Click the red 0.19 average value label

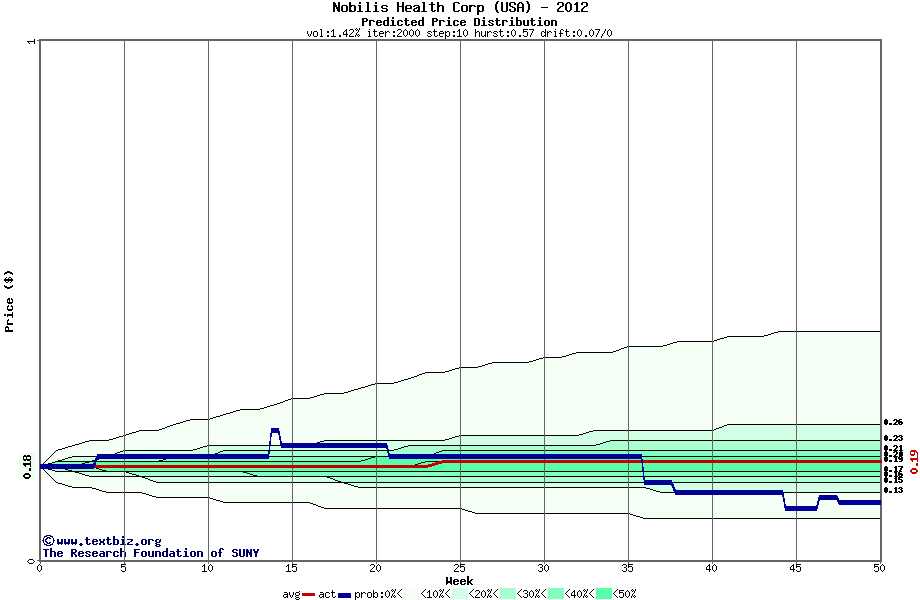(x=914, y=462)
